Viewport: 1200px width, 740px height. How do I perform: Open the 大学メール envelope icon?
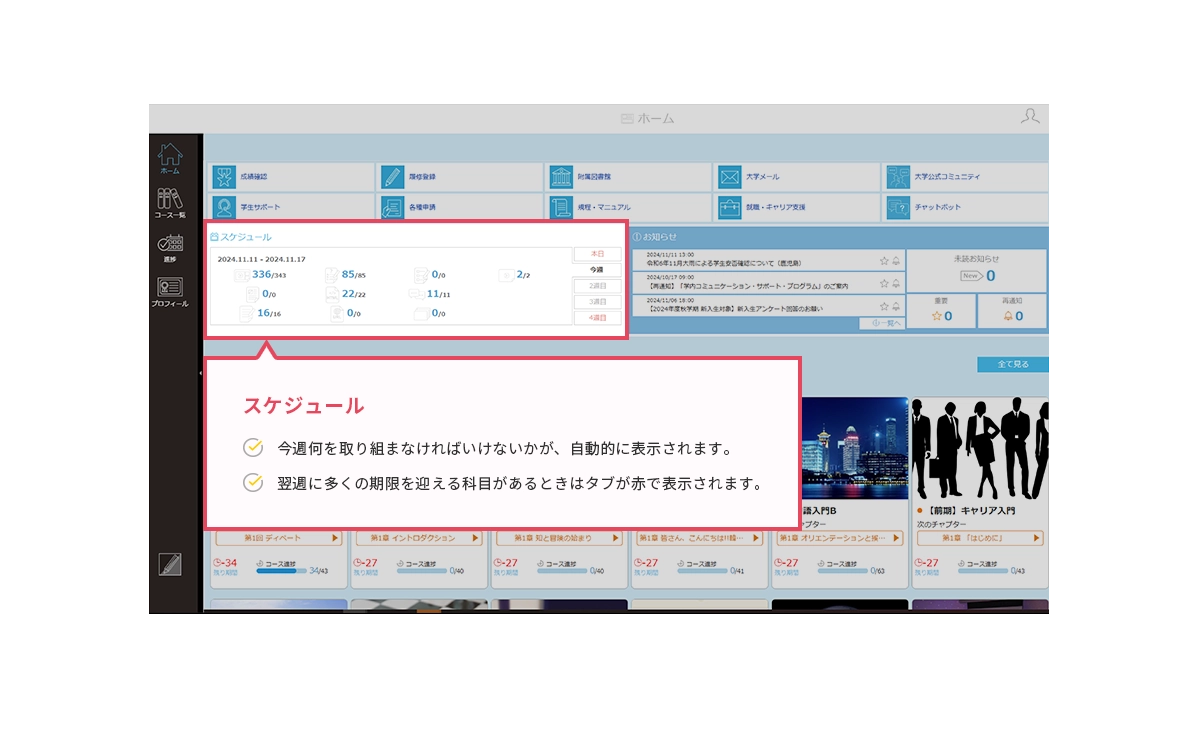(x=729, y=177)
